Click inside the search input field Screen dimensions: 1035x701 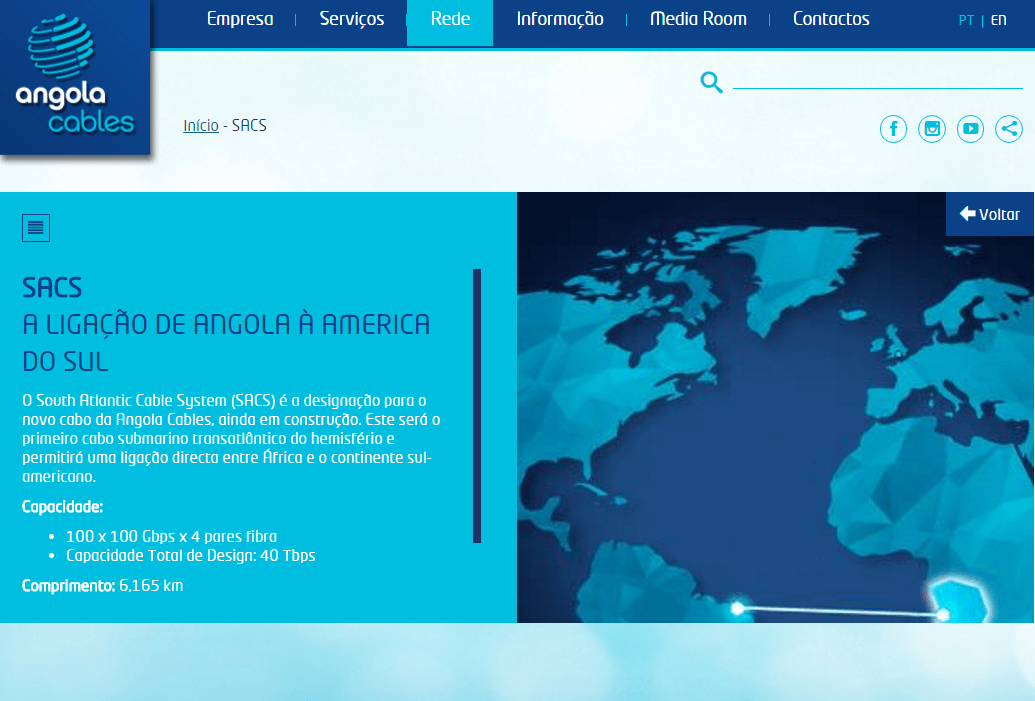tap(878, 85)
